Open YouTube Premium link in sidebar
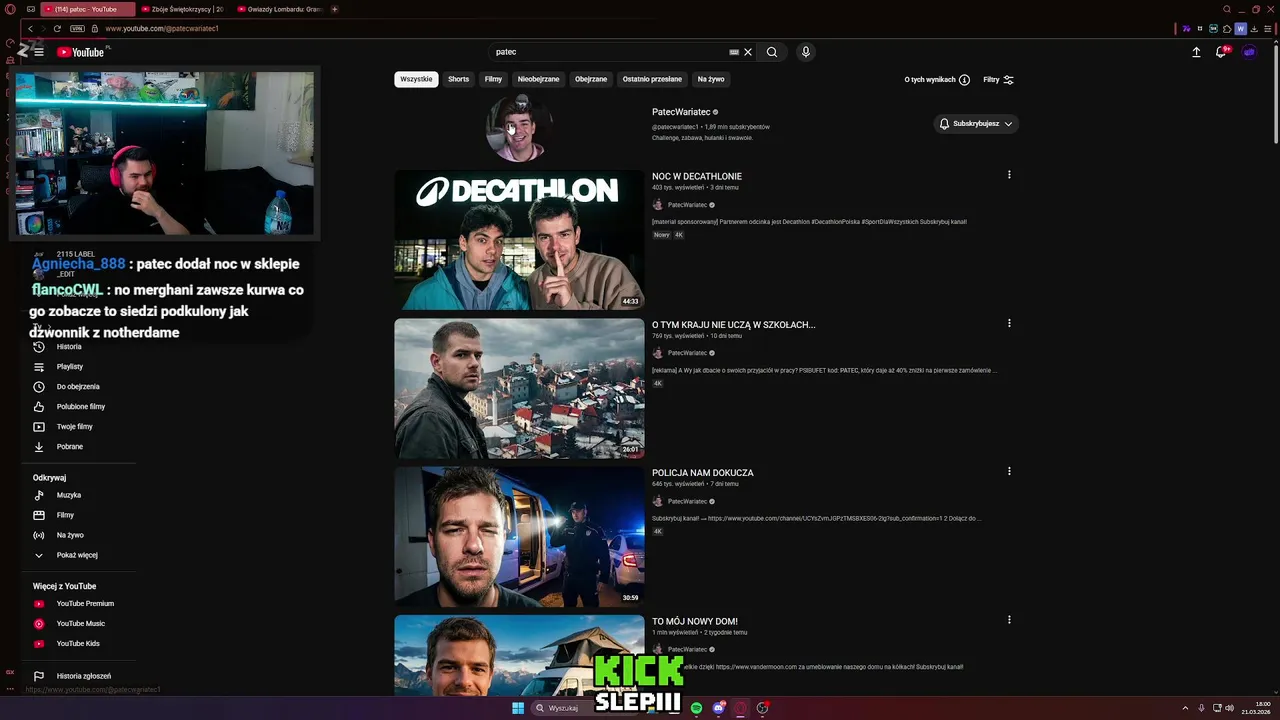Image resolution: width=1280 pixels, height=720 pixels. click(x=84, y=604)
